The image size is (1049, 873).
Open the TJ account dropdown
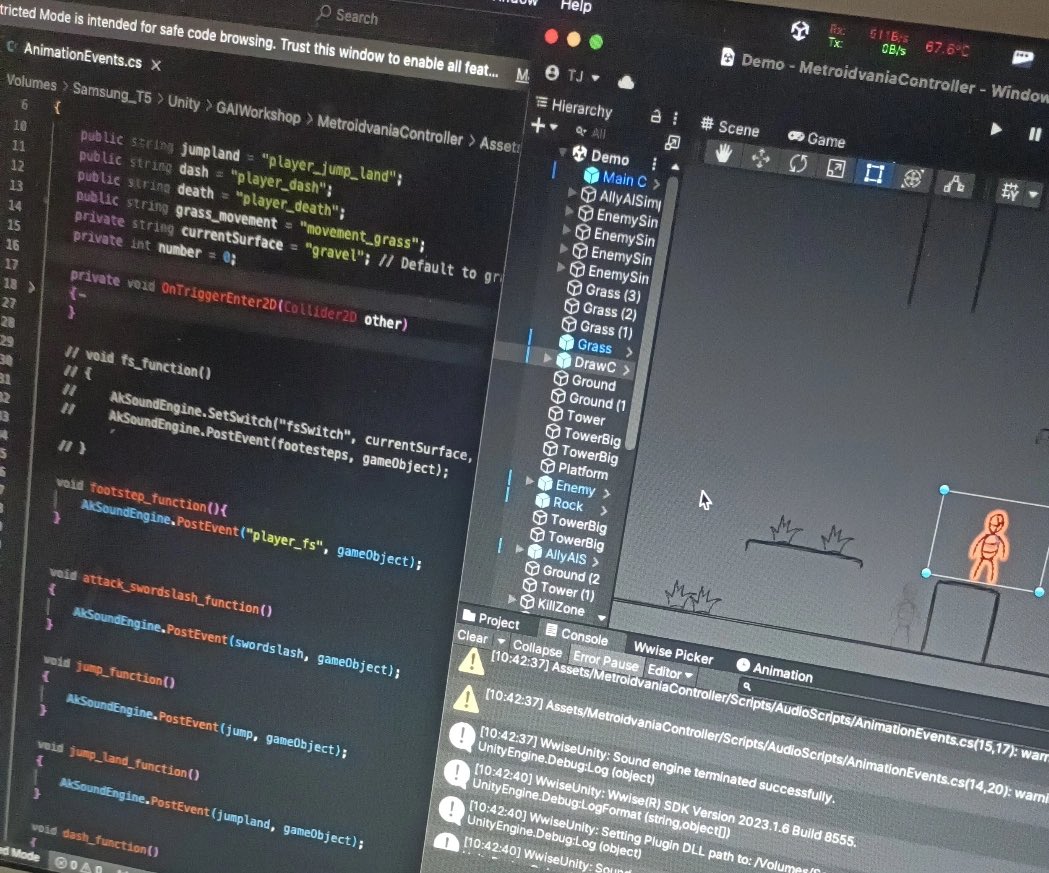click(573, 75)
